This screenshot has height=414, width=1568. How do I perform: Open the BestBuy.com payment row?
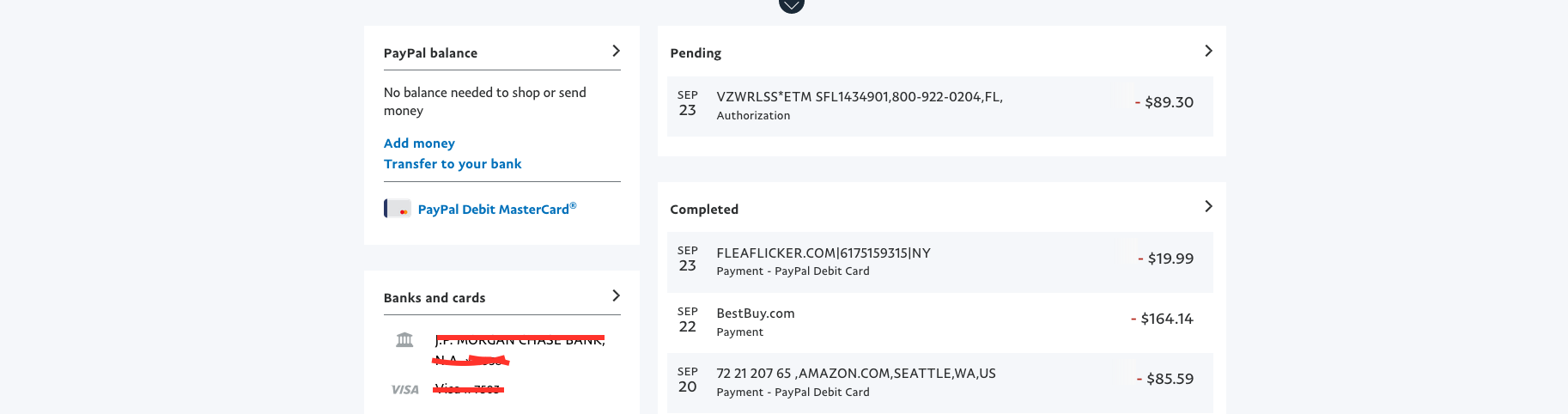click(x=940, y=323)
